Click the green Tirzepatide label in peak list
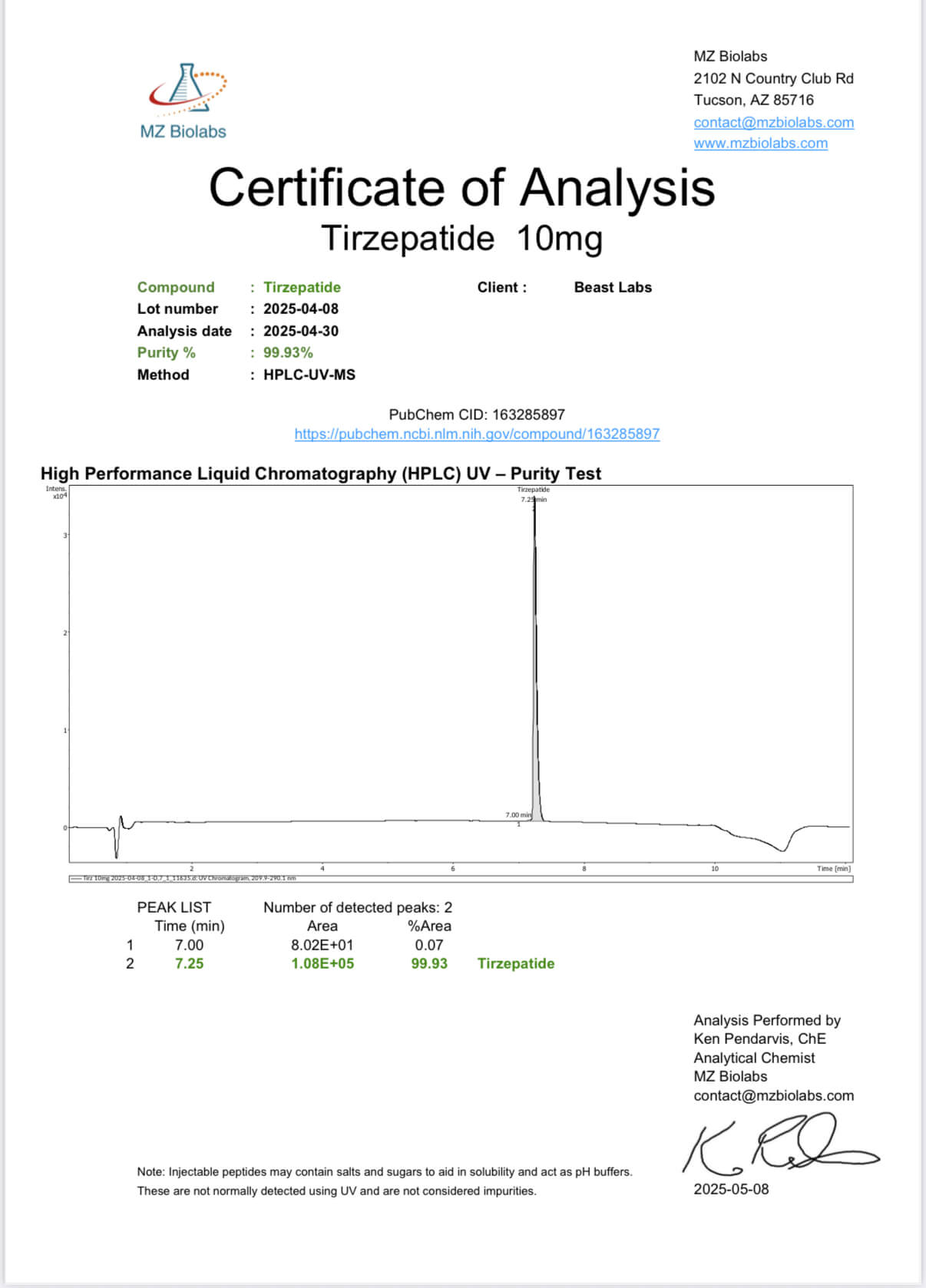The image size is (926, 1288). pos(515,964)
